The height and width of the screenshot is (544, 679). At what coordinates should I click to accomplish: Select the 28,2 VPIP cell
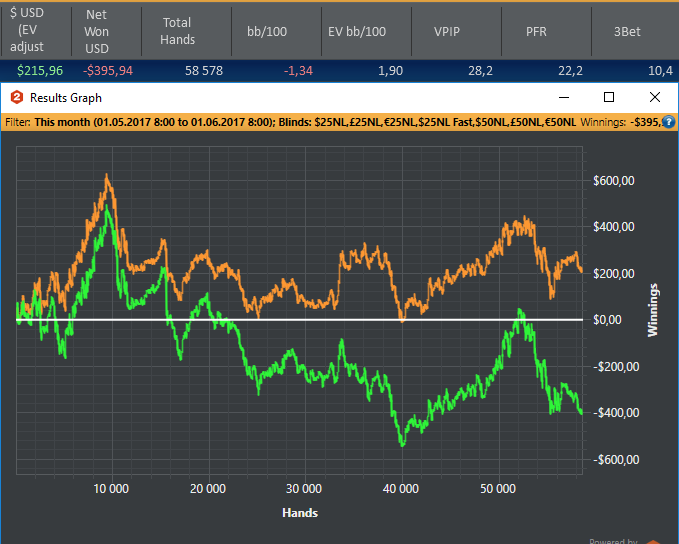480,71
